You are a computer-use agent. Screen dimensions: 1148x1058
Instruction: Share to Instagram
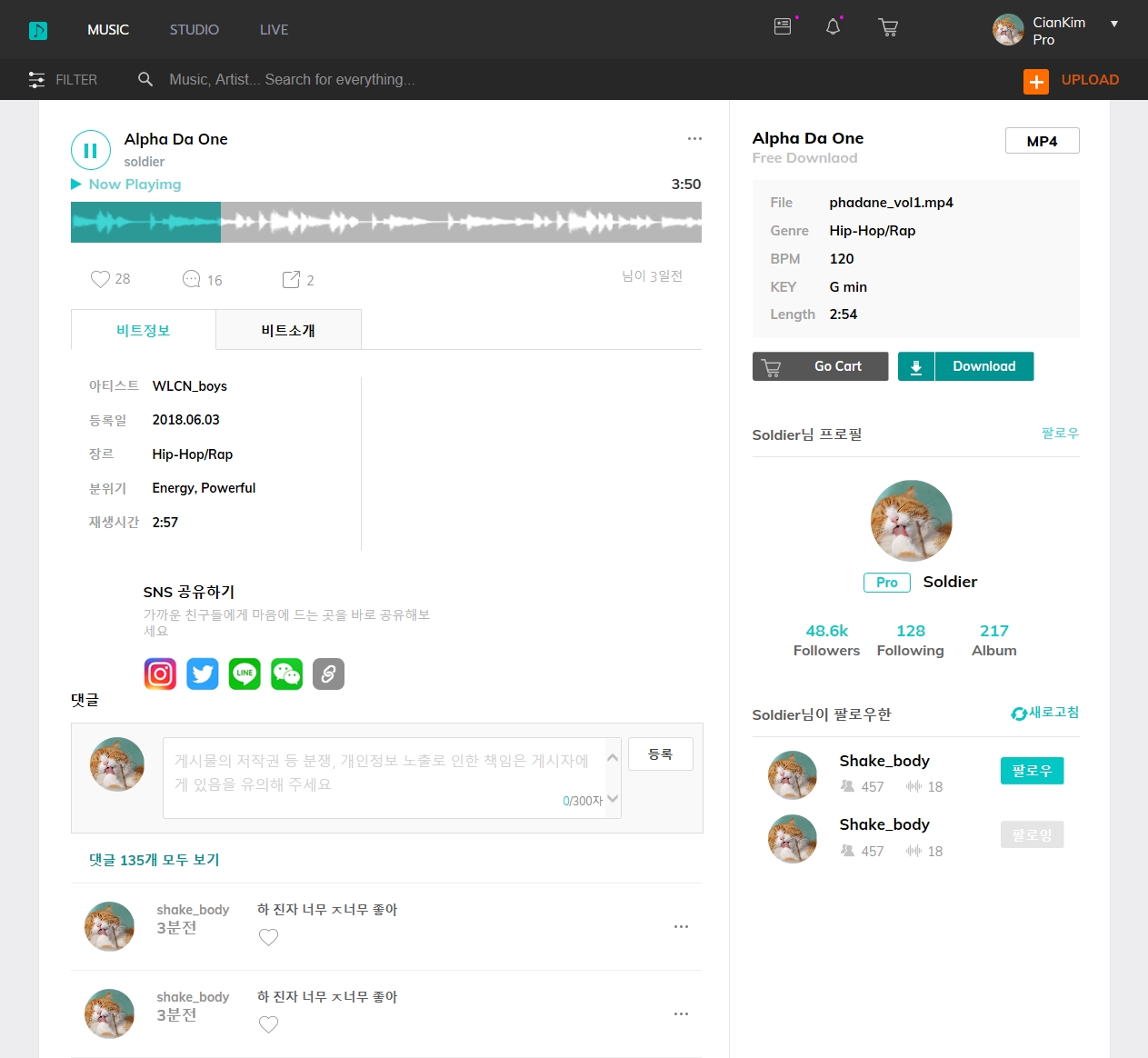160,674
